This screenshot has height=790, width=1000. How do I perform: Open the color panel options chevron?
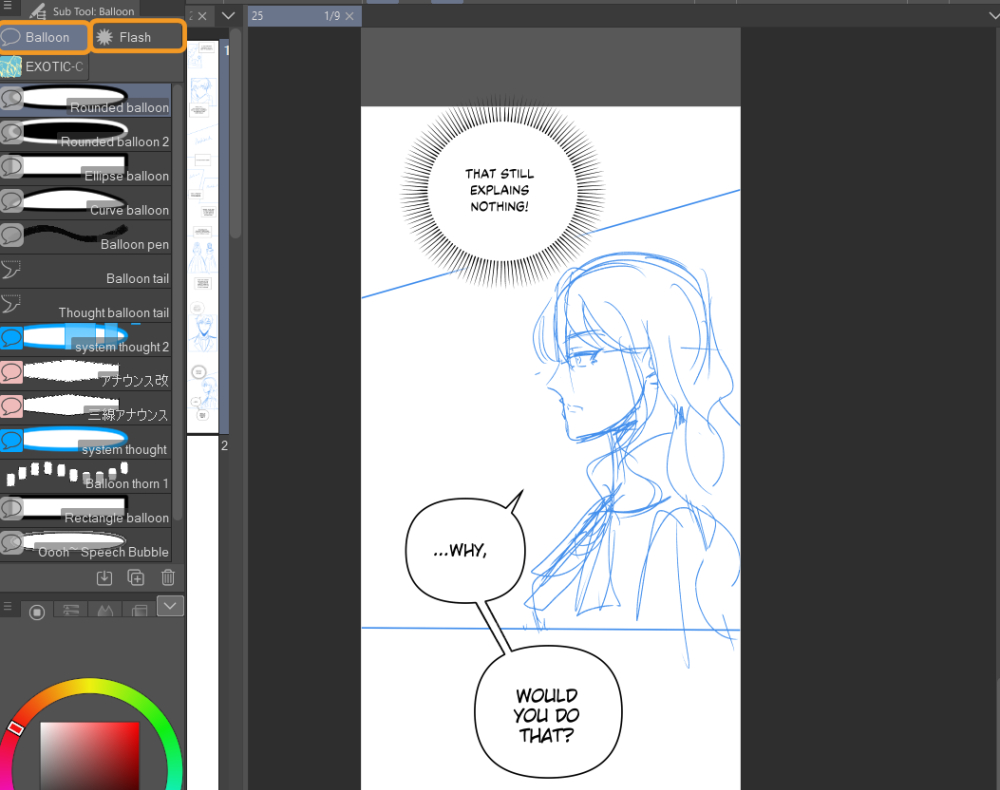coord(170,606)
